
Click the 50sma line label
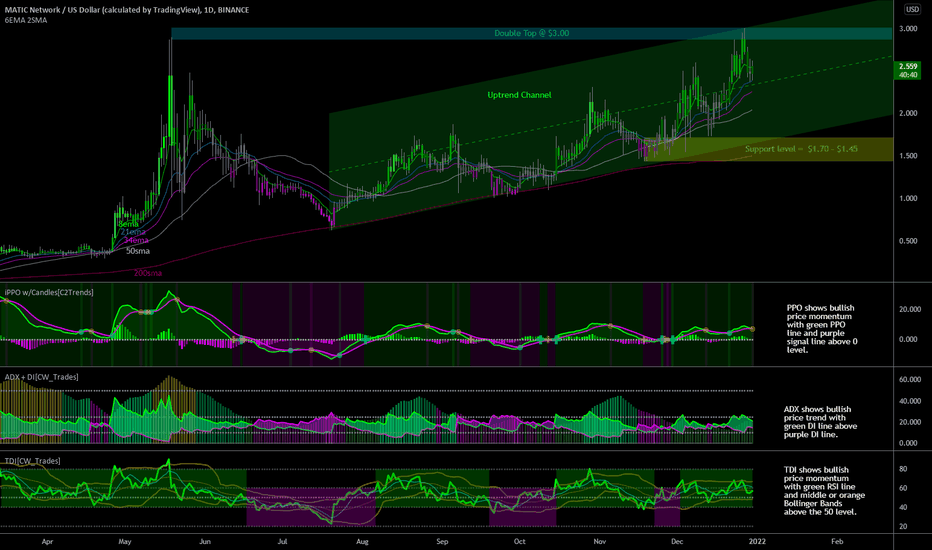coord(138,251)
